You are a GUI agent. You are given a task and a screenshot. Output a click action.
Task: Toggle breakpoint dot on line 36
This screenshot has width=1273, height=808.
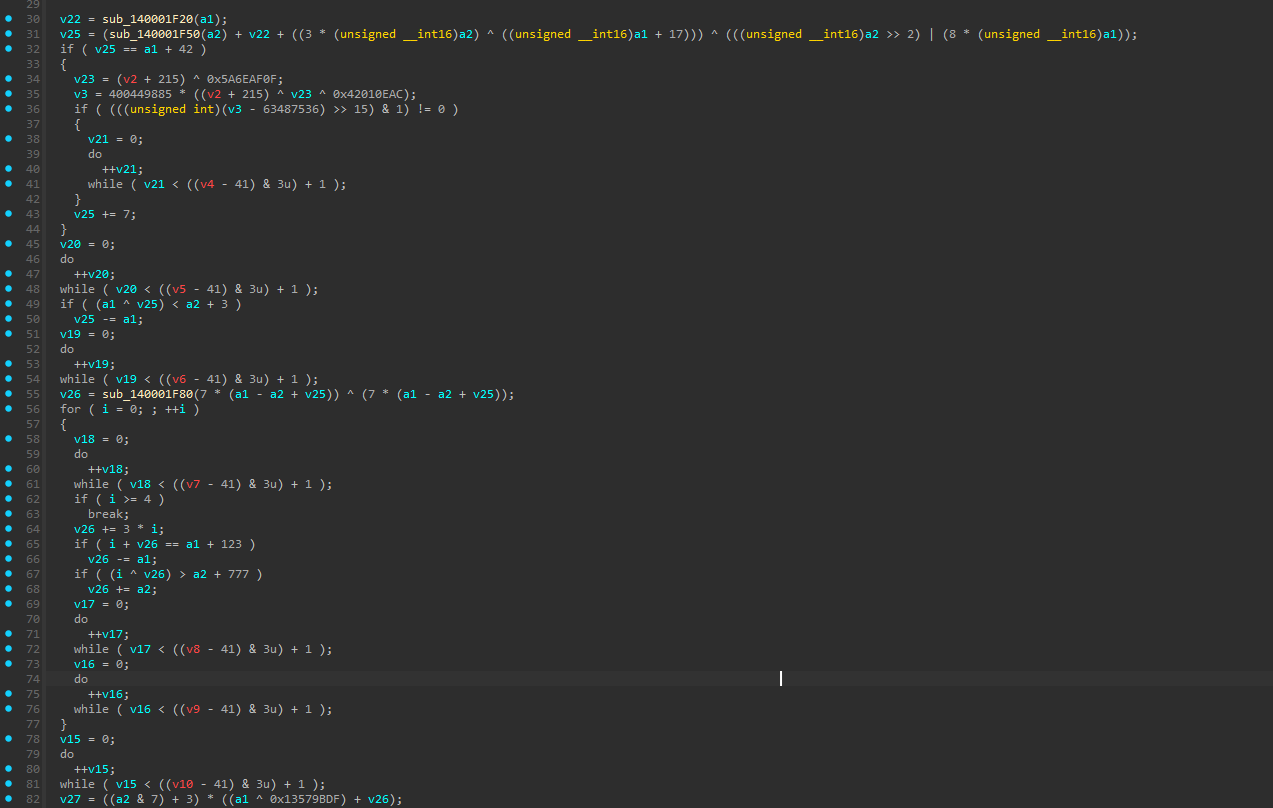click(x=9, y=109)
